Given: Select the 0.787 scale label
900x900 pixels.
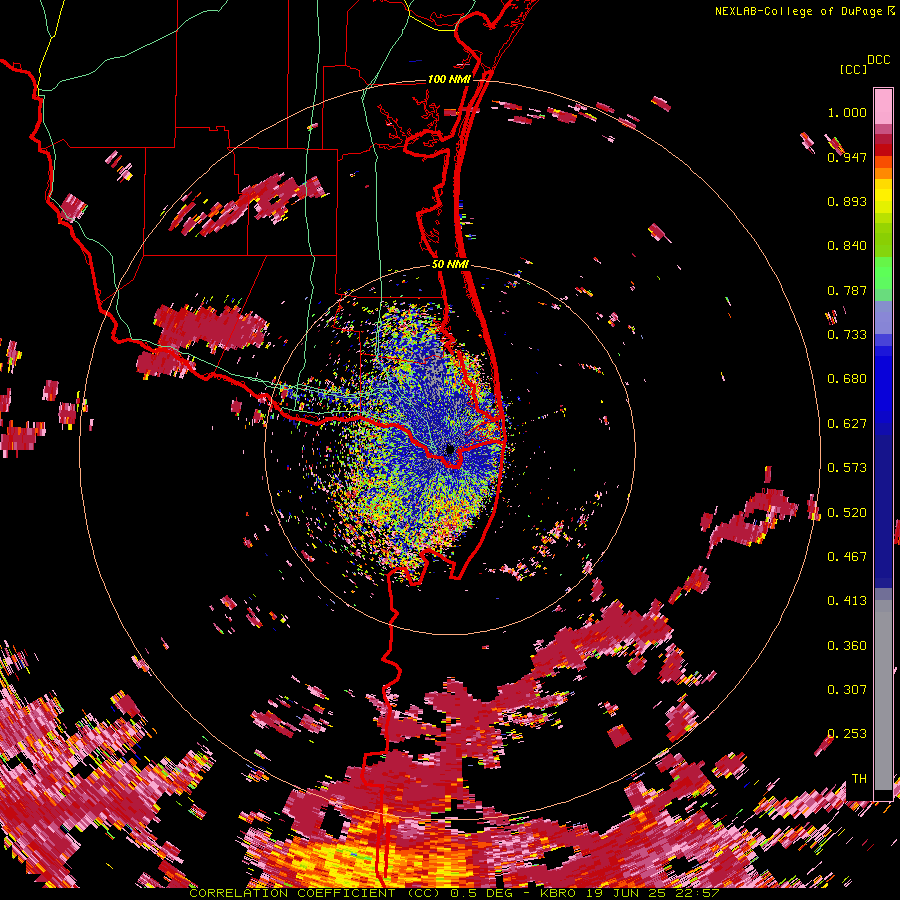Looking at the screenshot, I should click(x=847, y=290).
